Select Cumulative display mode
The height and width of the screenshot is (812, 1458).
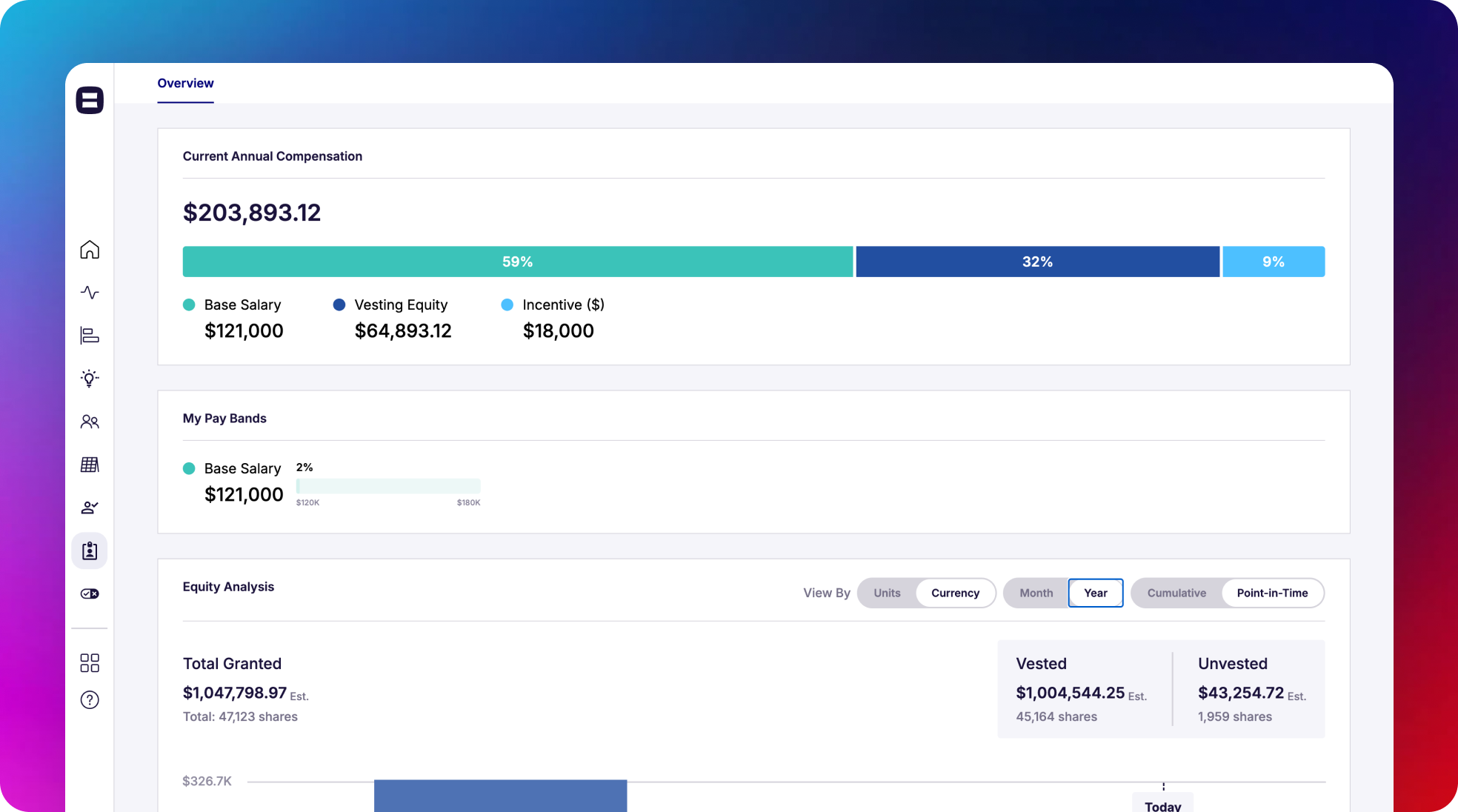1176,593
